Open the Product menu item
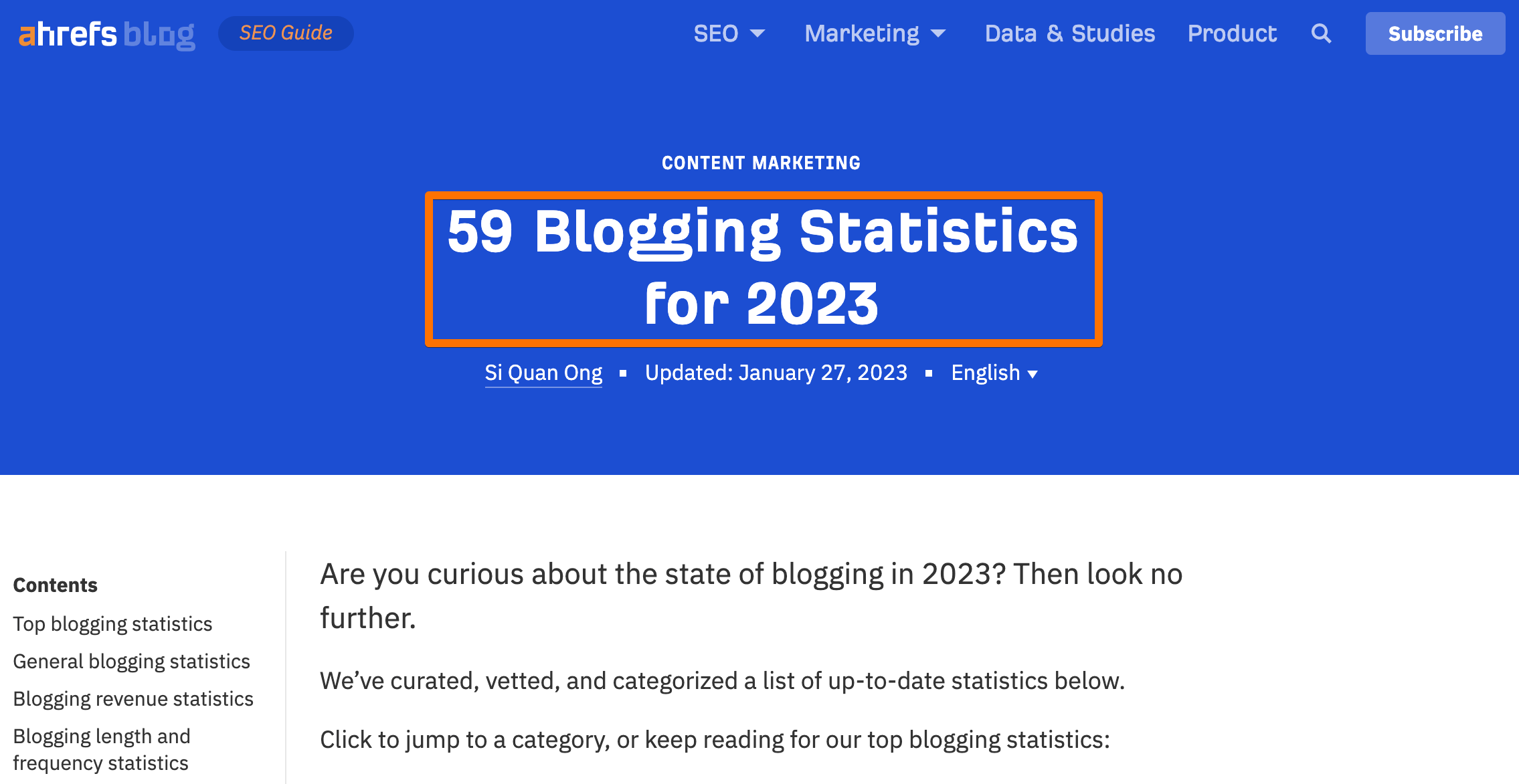Image resolution: width=1519 pixels, height=784 pixels. coord(1232,33)
